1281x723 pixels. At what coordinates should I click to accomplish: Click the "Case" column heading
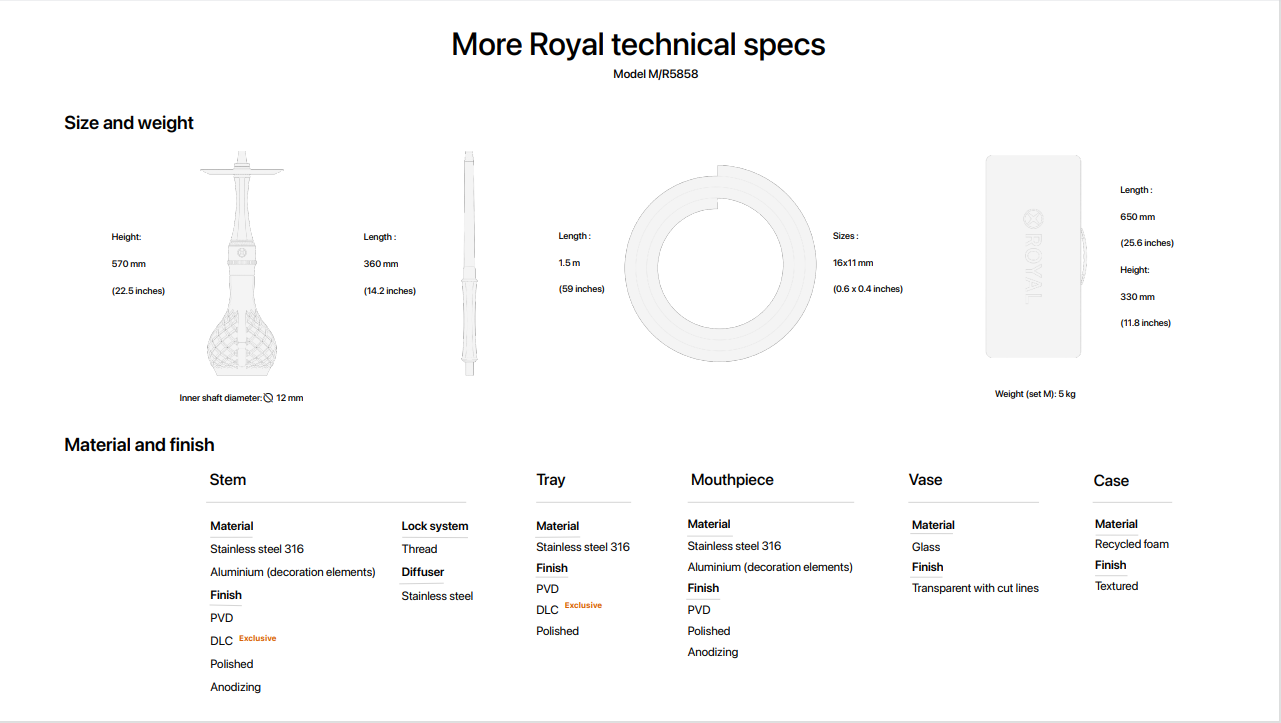point(1111,481)
